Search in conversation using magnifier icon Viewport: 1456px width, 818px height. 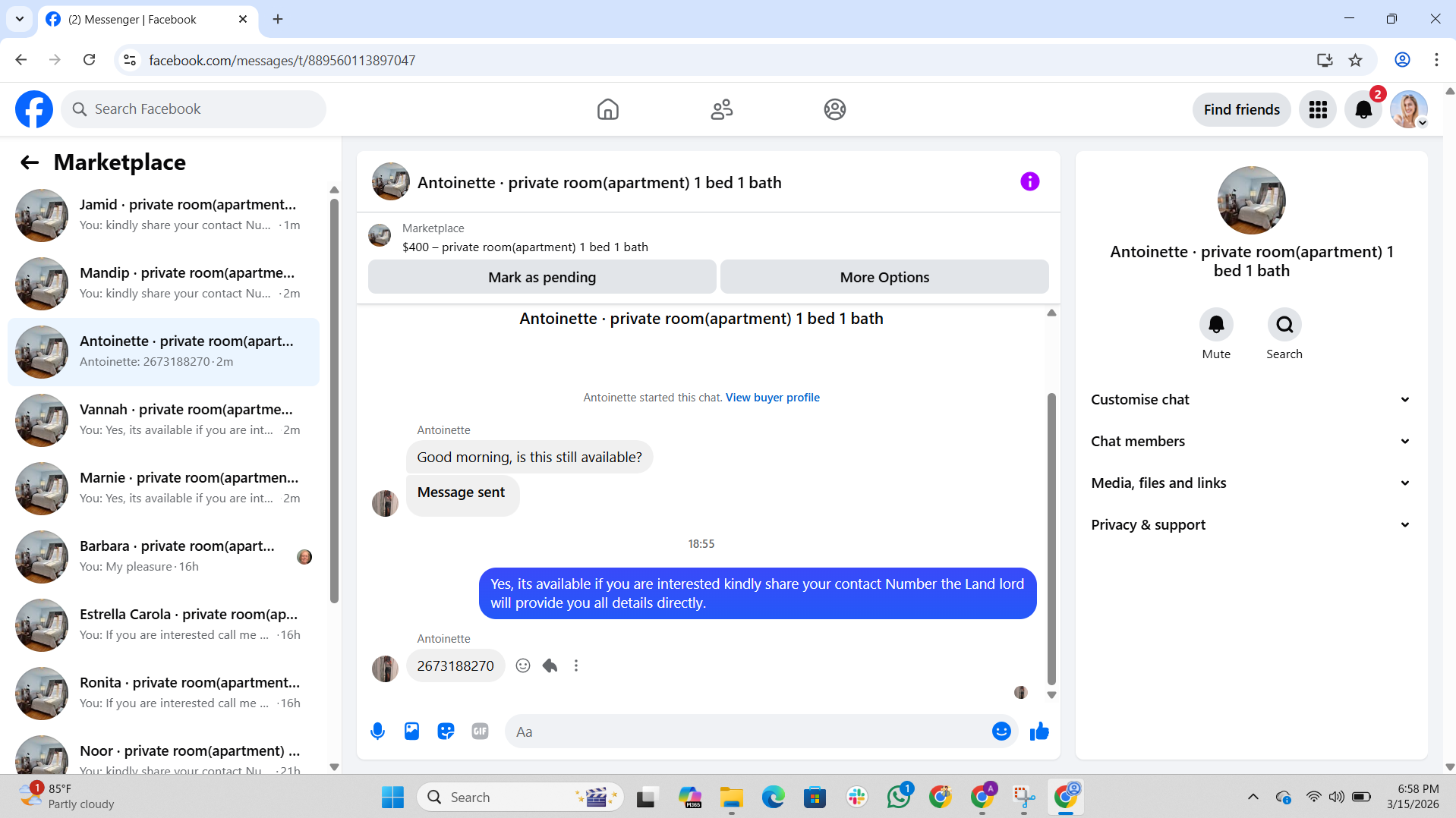[1284, 325]
